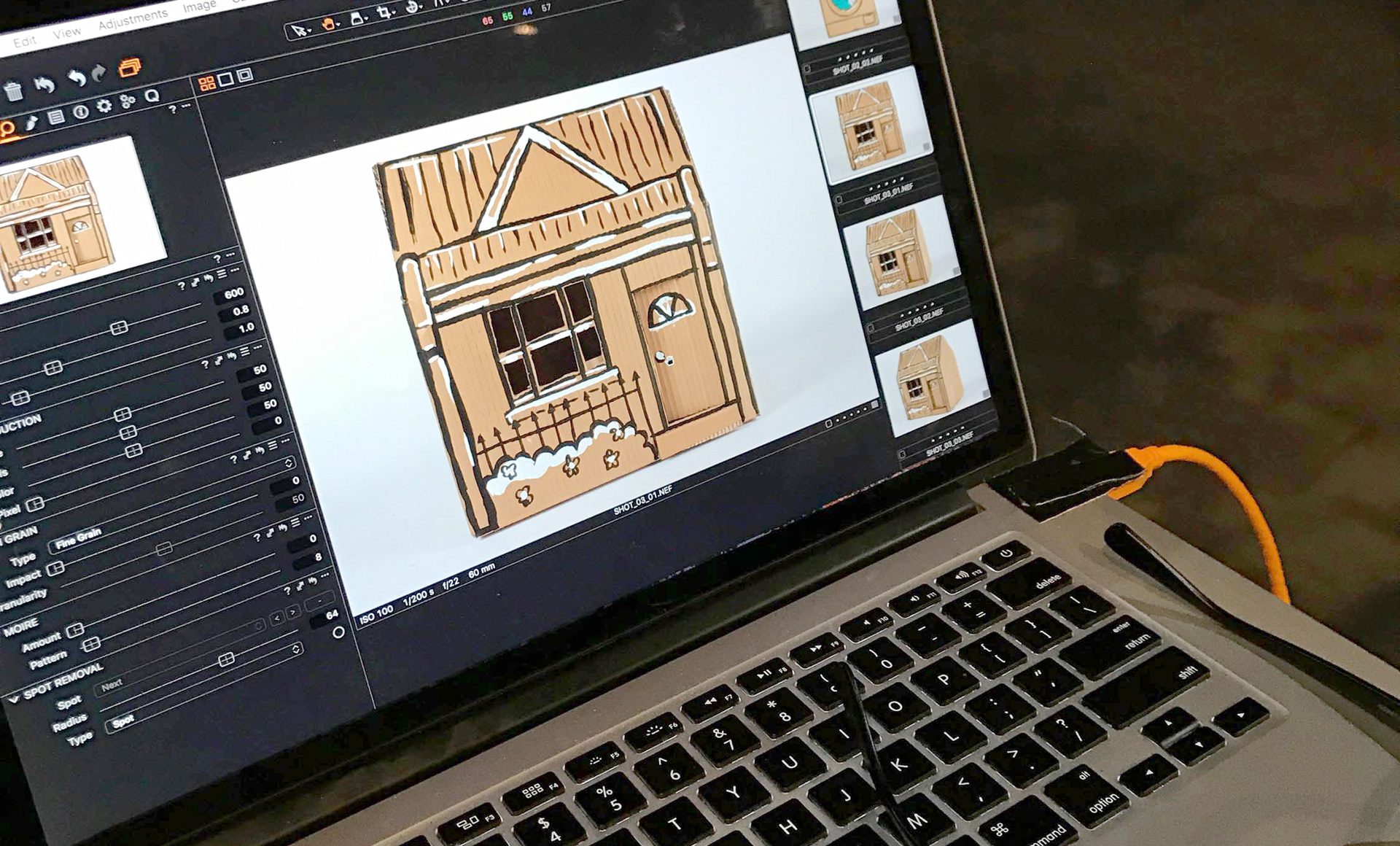Open the View menu

(66, 33)
